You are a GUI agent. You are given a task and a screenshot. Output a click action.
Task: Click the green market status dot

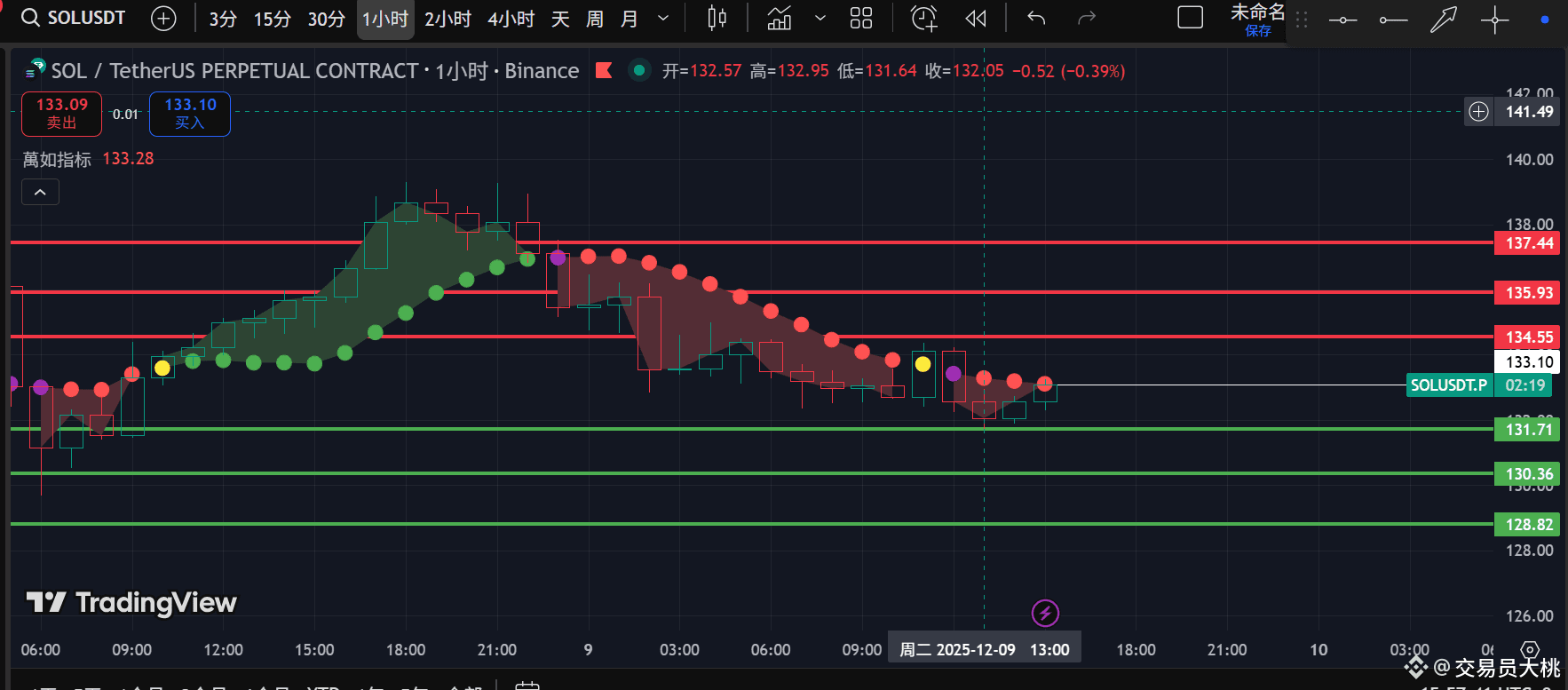pyautogui.click(x=638, y=70)
